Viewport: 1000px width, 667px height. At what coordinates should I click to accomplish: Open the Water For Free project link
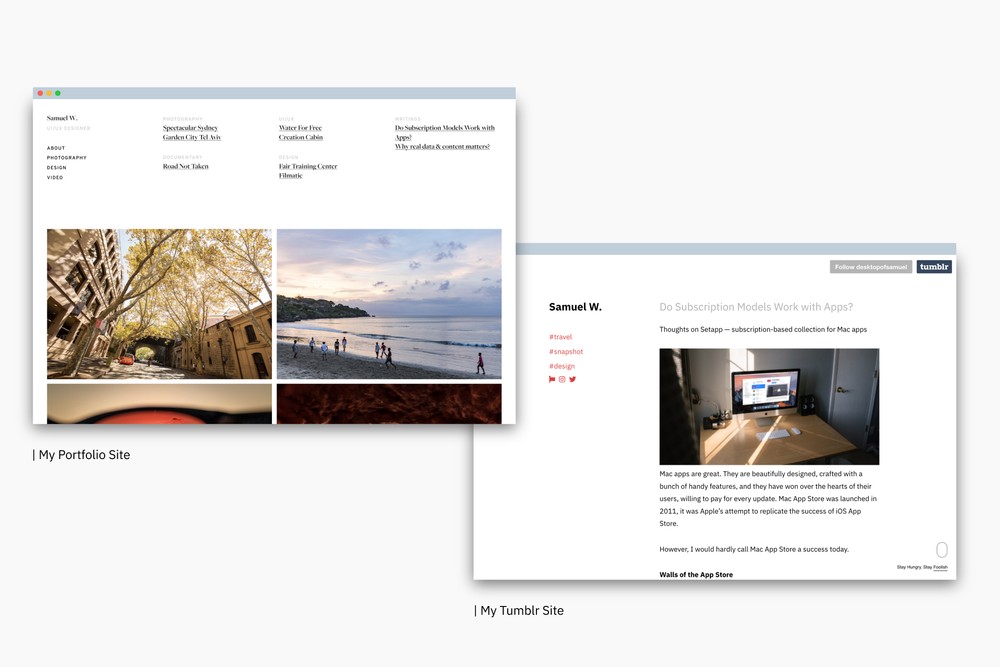[300, 128]
